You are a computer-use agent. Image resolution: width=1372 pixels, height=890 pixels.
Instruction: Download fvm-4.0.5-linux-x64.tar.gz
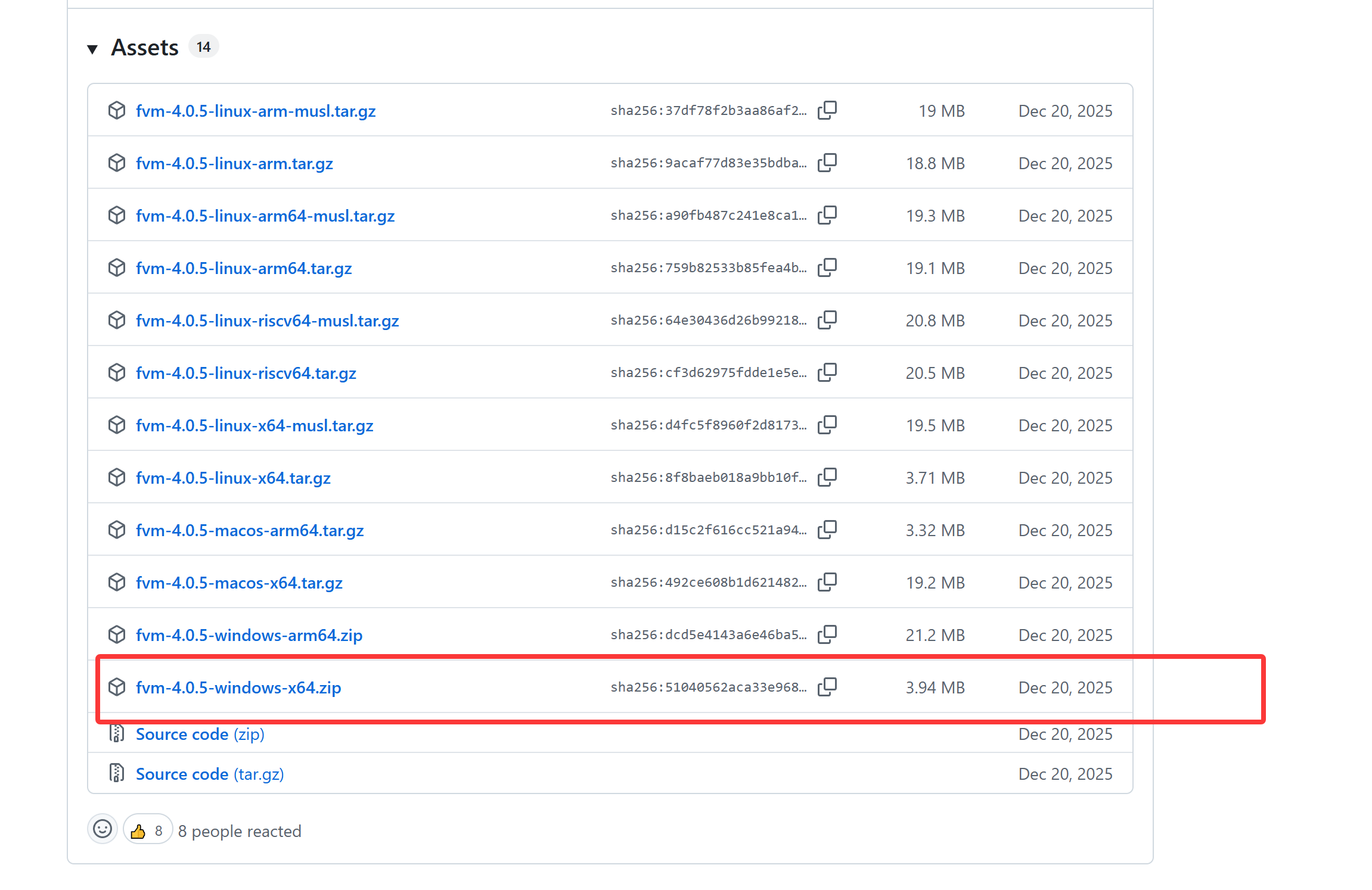pyautogui.click(x=233, y=478)
